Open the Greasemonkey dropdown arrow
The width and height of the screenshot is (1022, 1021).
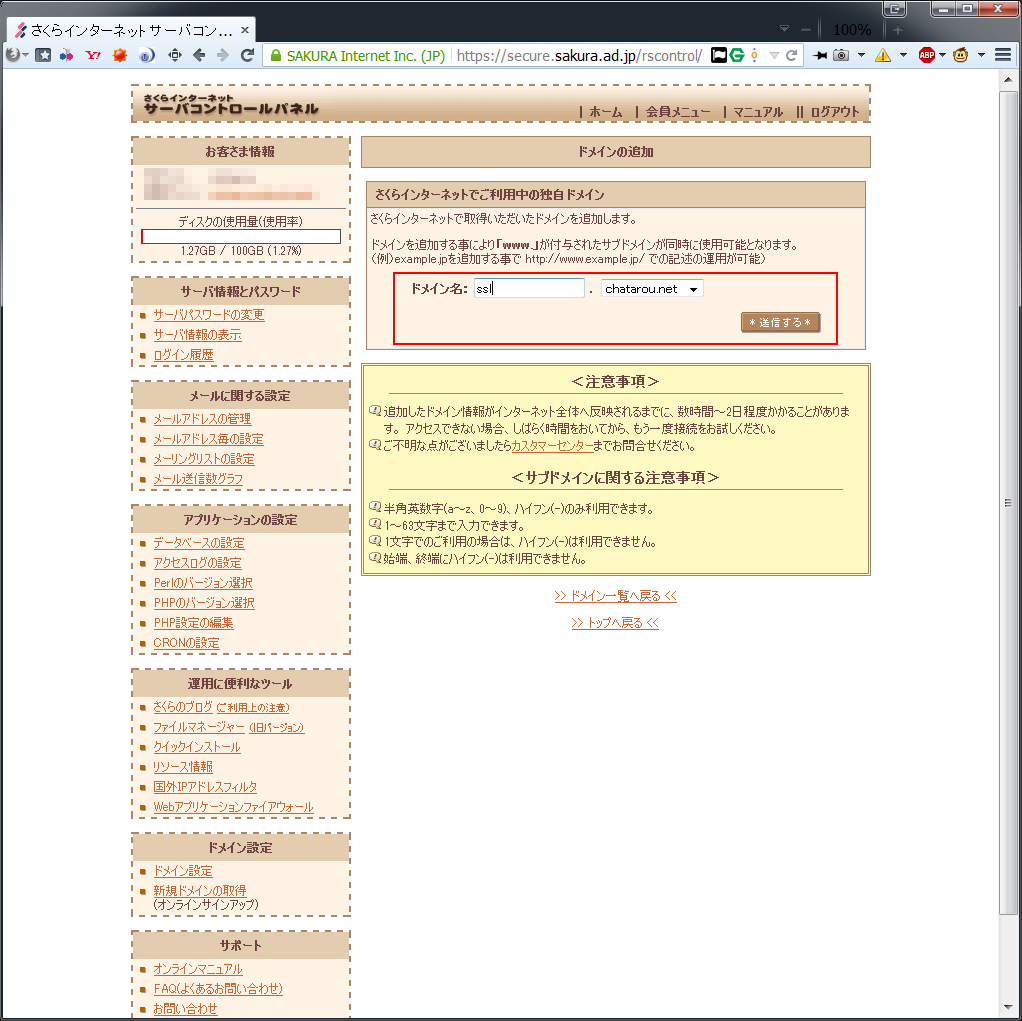(x=982, y=55)
